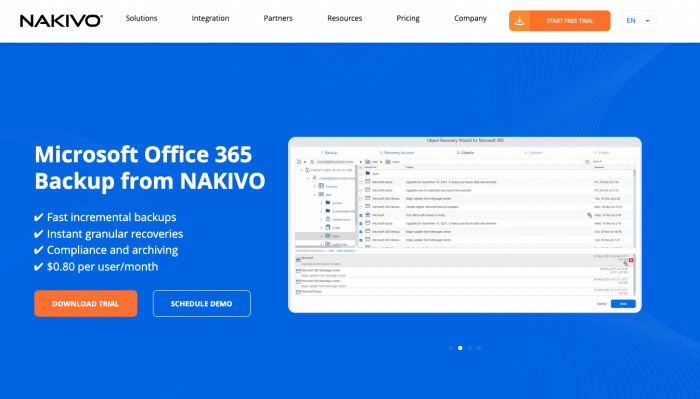The height and width of the screenshot is (399, 700).
Task: Open the Partners menu
Action: coord(278,18)
